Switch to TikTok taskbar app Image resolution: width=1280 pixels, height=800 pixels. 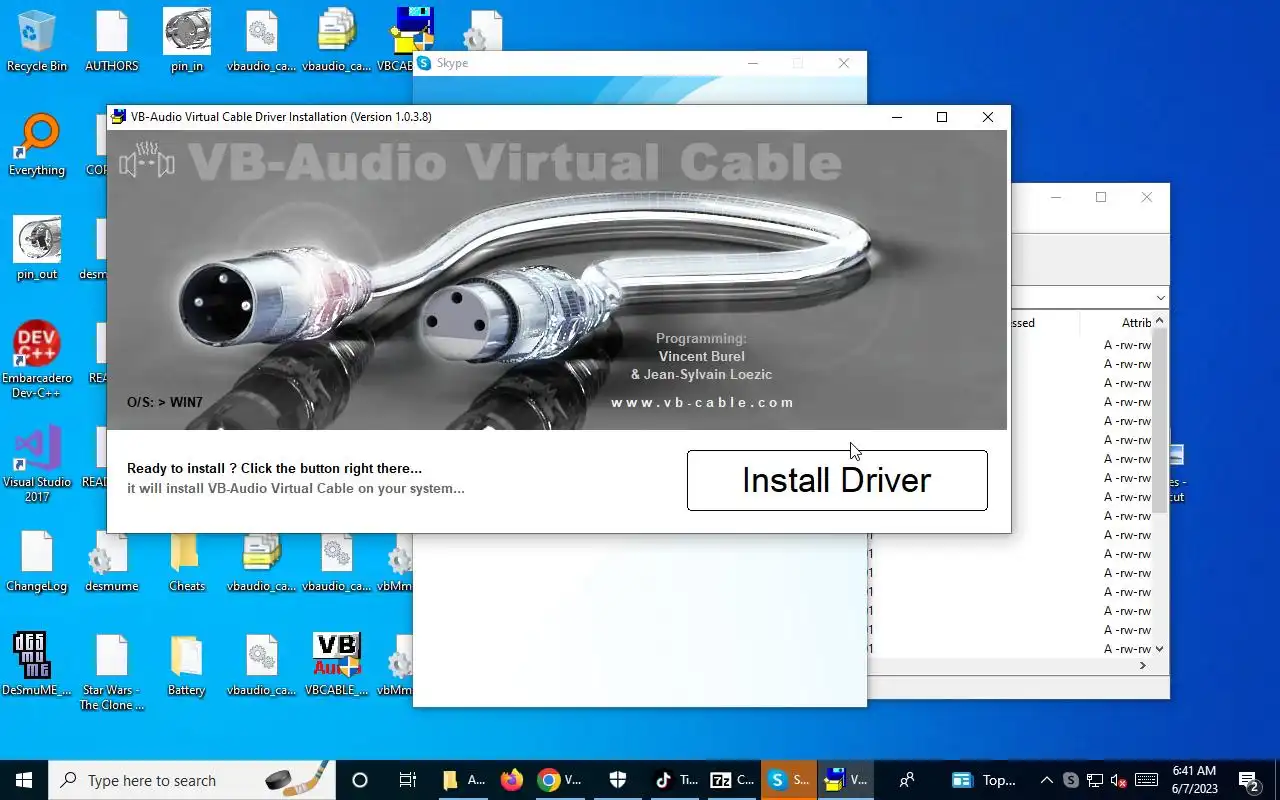676,780
